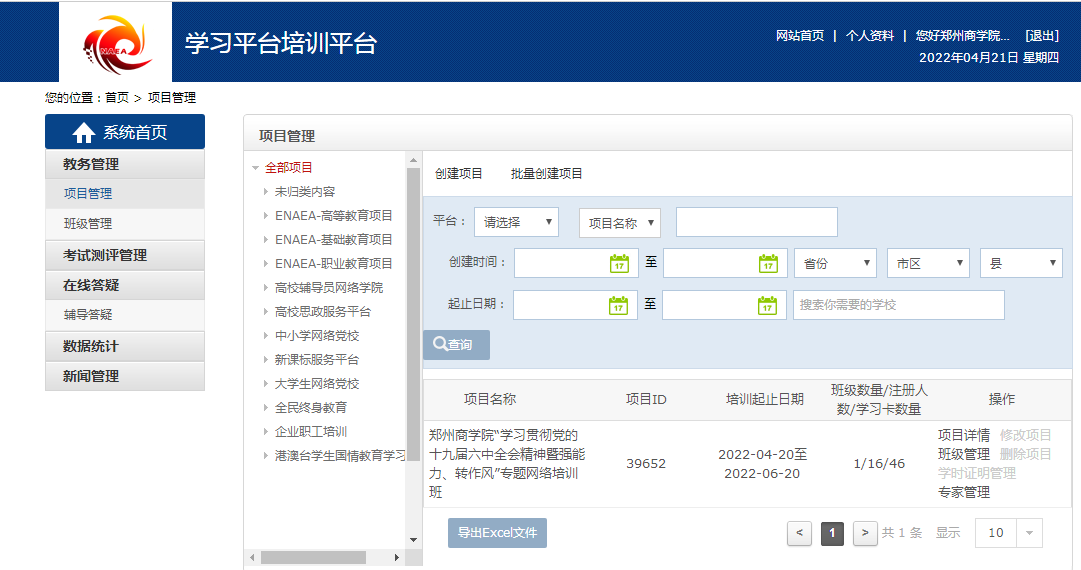This screenshot has height=570, width=1081.
Task: Click 导出Excel文件 button
Action: (497, 533)
